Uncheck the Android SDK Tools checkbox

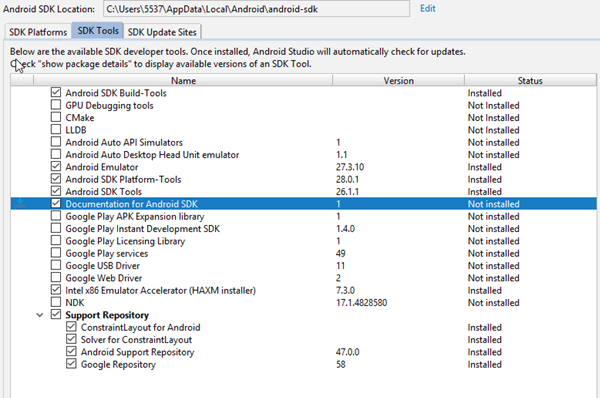[x=56, y=191]
